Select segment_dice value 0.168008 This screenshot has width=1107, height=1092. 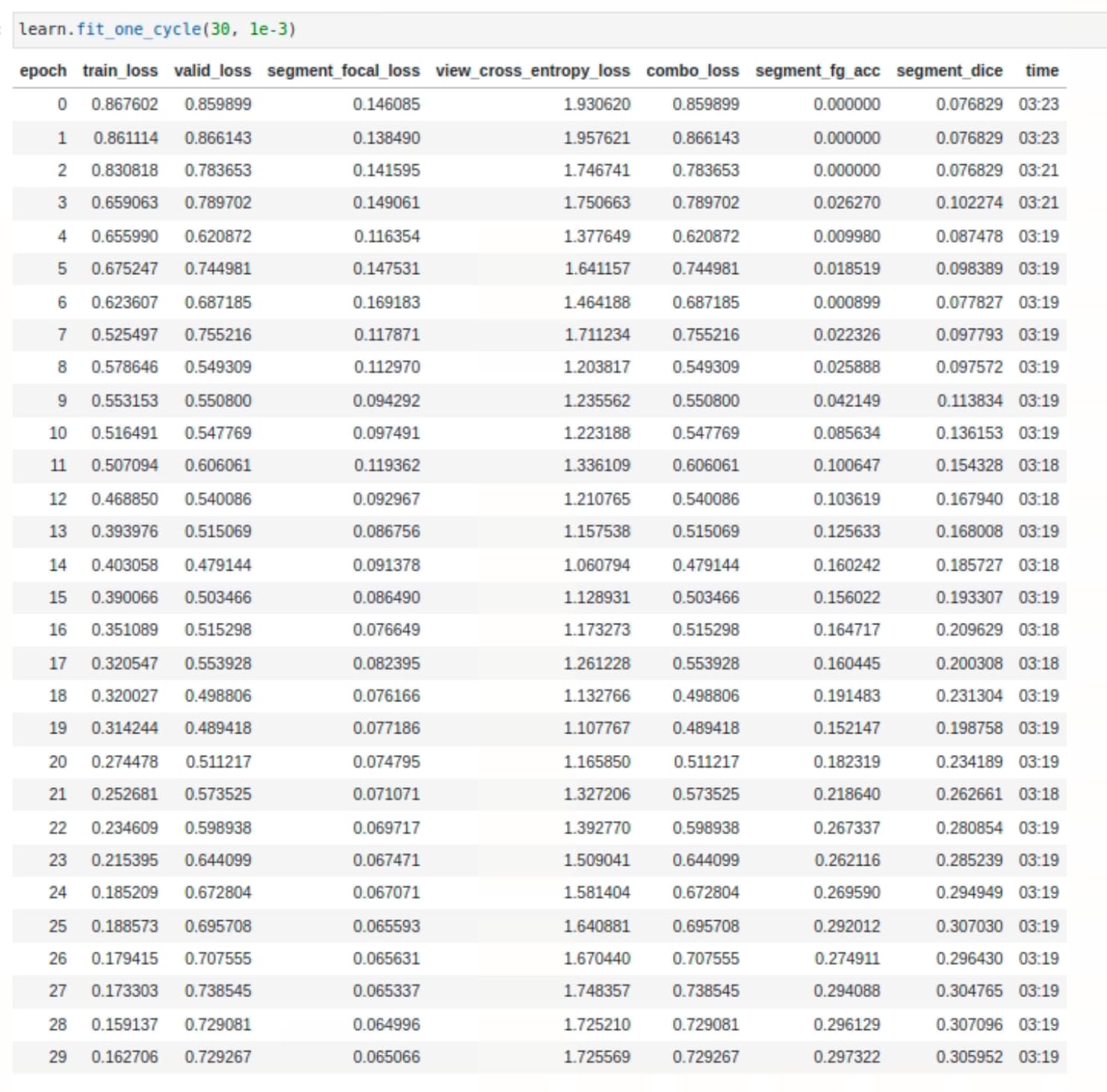coord(970,532)
